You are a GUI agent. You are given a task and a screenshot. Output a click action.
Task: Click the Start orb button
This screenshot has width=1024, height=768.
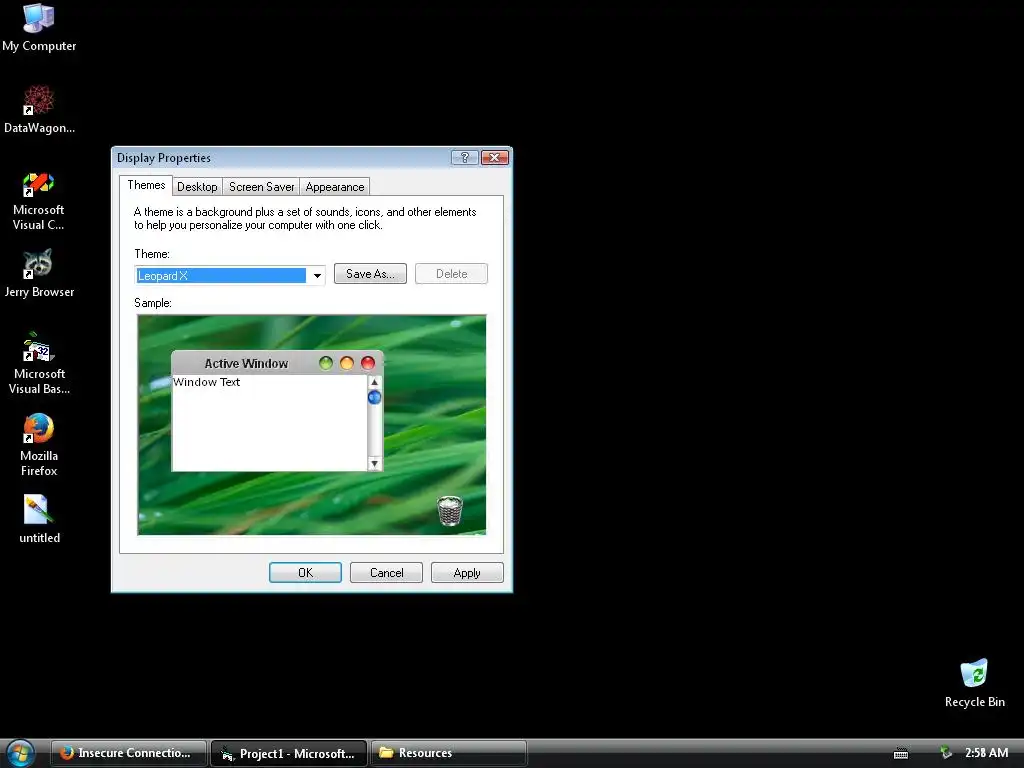tap(20, 754)
